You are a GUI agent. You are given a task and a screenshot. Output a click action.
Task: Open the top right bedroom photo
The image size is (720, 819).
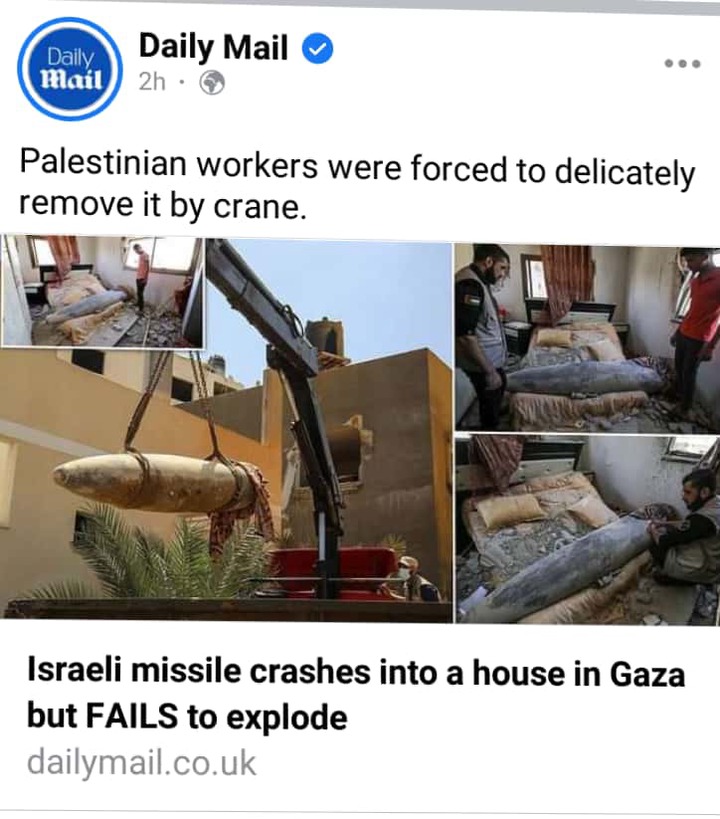click(x=587, y=338)
